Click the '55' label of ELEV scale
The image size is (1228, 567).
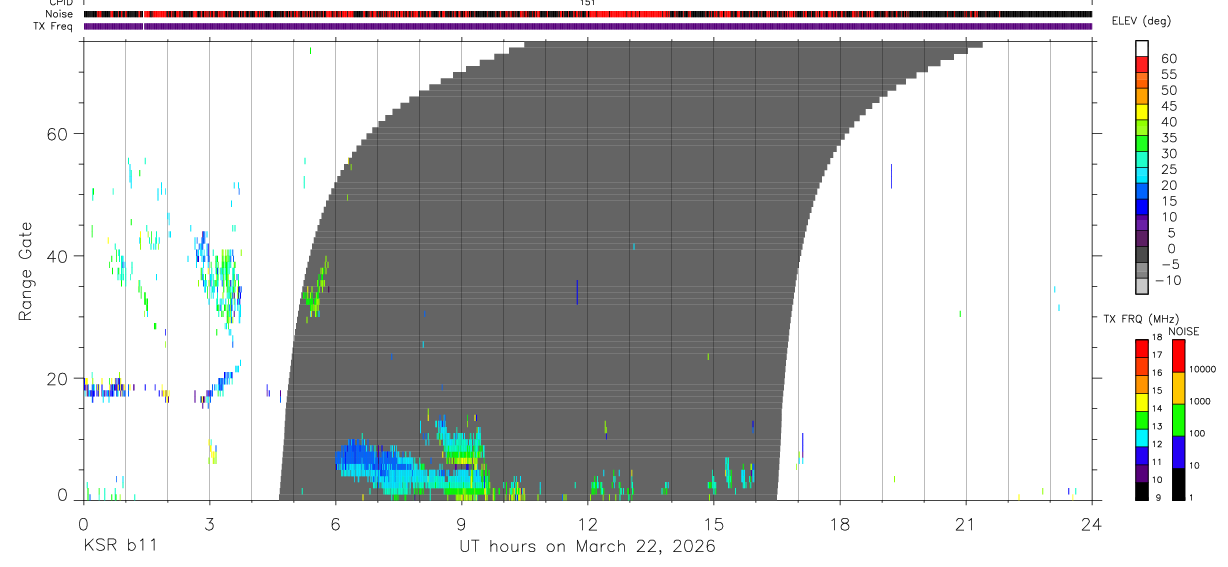coord(1168,74)
